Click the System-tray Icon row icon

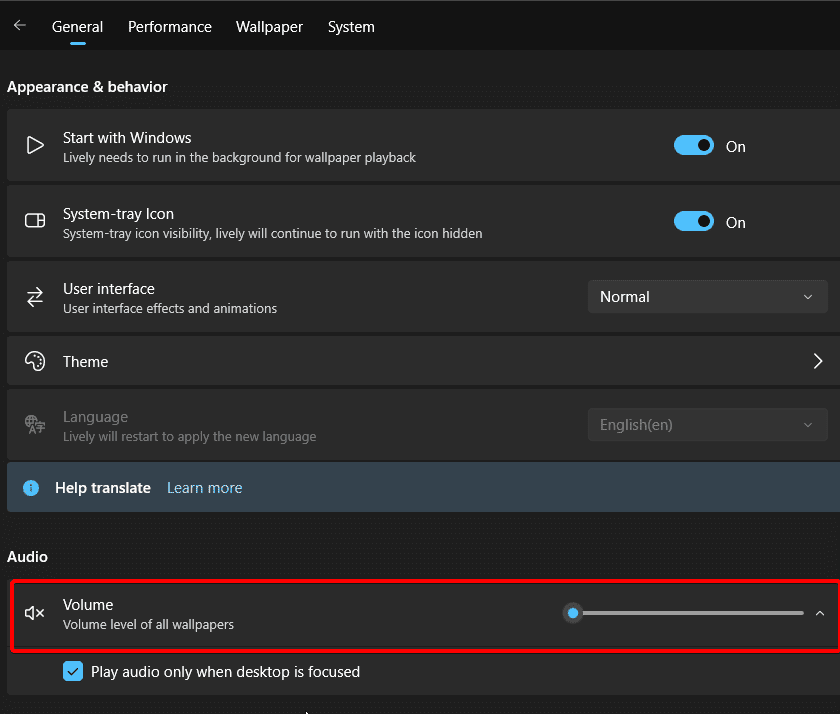pos(35,221)
